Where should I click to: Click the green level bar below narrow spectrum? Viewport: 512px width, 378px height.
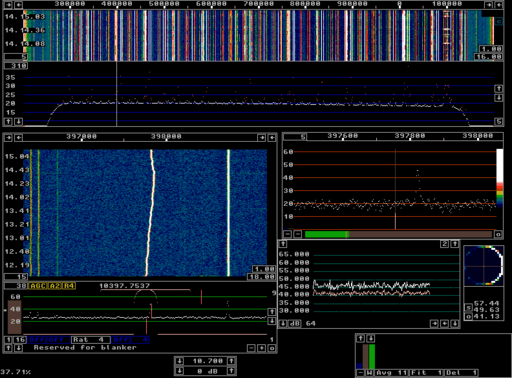[326, 234]
